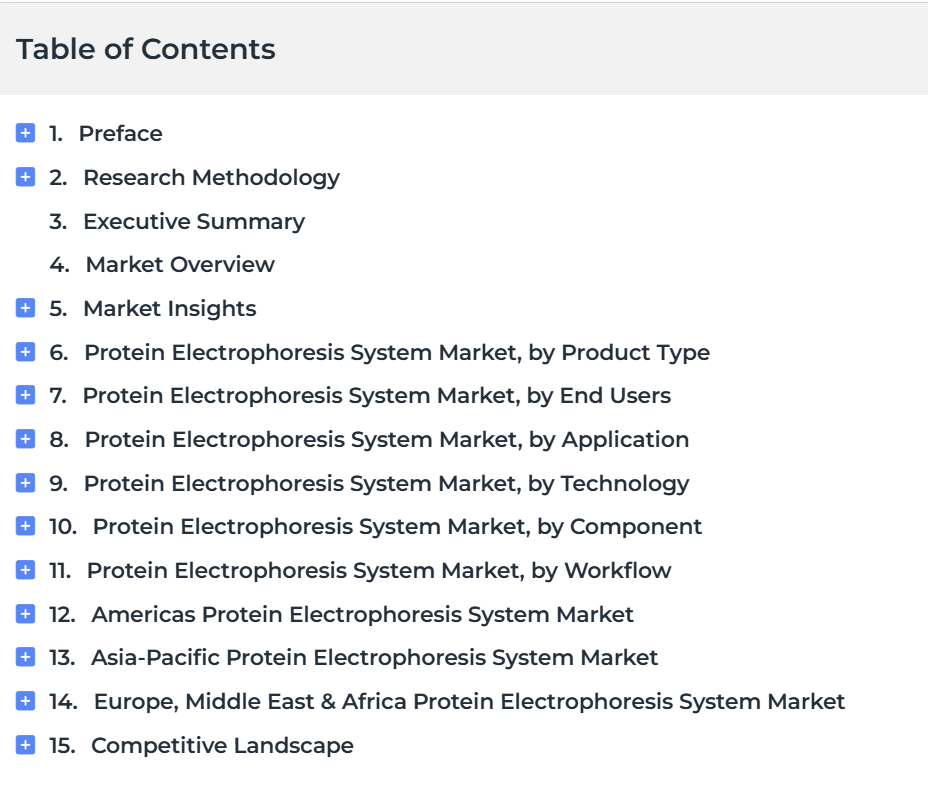This screenshot has height=787, width=928.
Task: Expand Asia-Pacific market section plus icon
Action: click(x=26, y=657)
